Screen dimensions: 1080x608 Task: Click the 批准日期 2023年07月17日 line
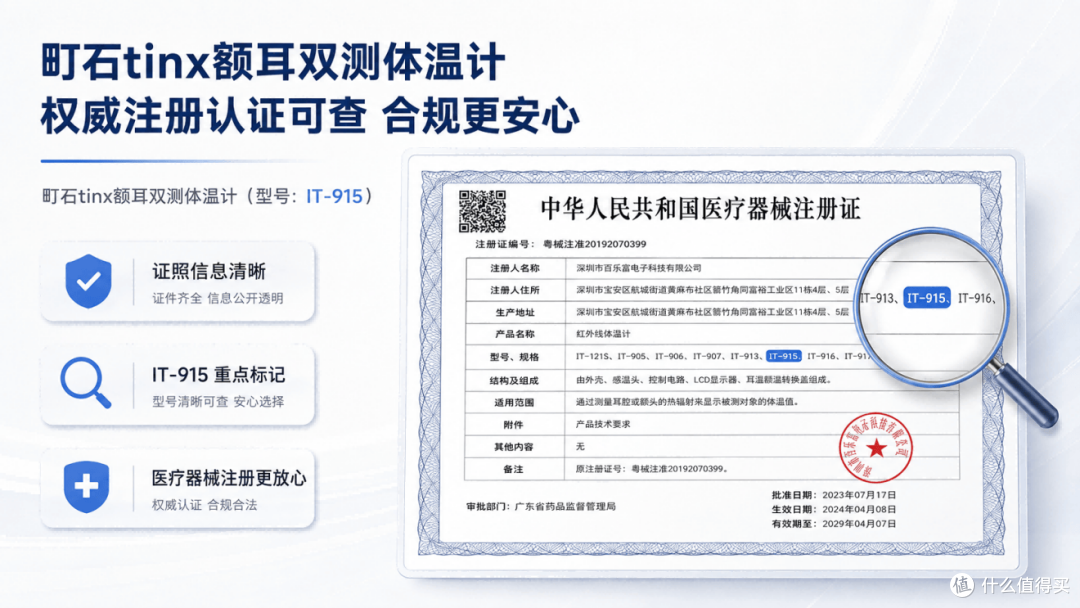coord(833,494)
